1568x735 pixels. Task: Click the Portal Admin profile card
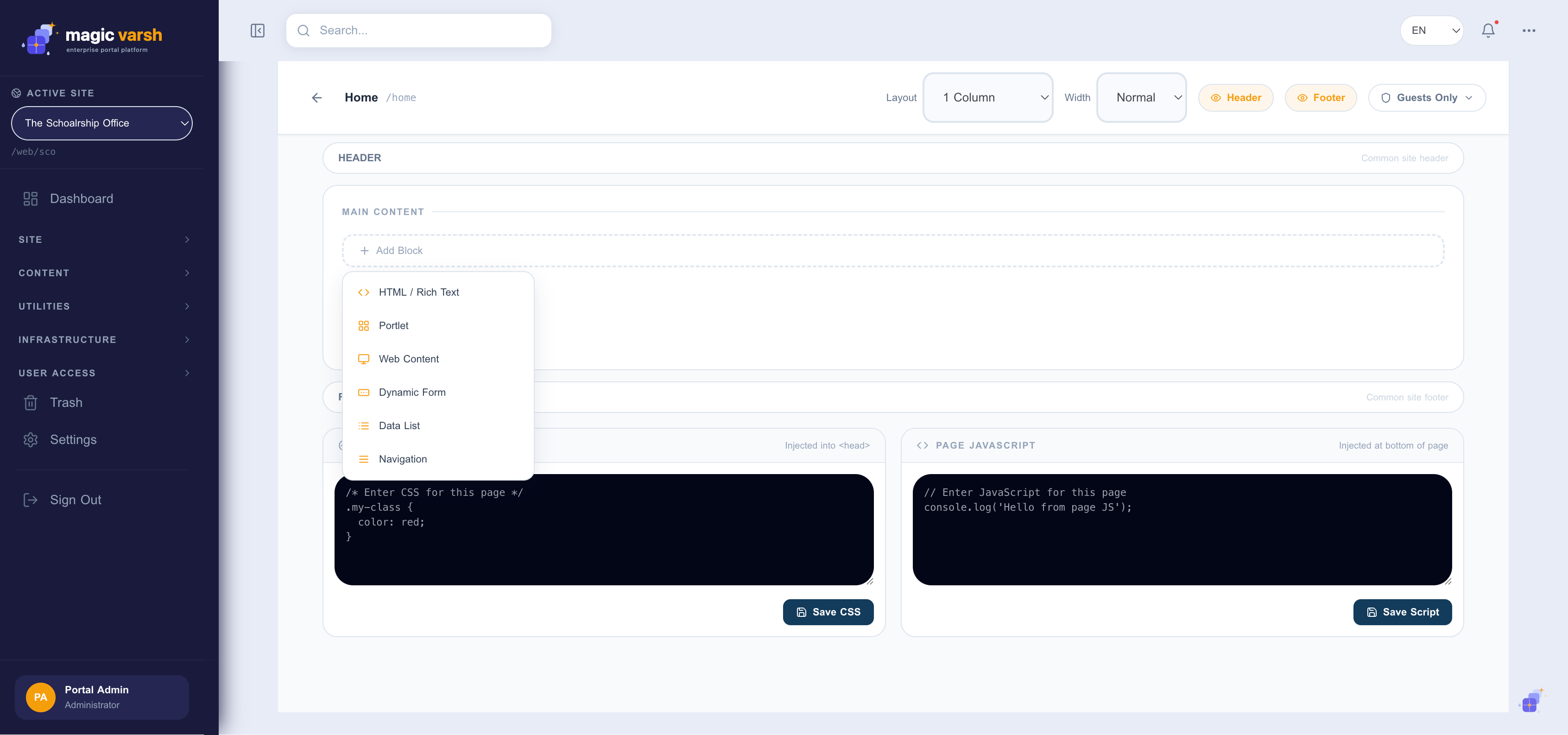(x=101, y=697)
